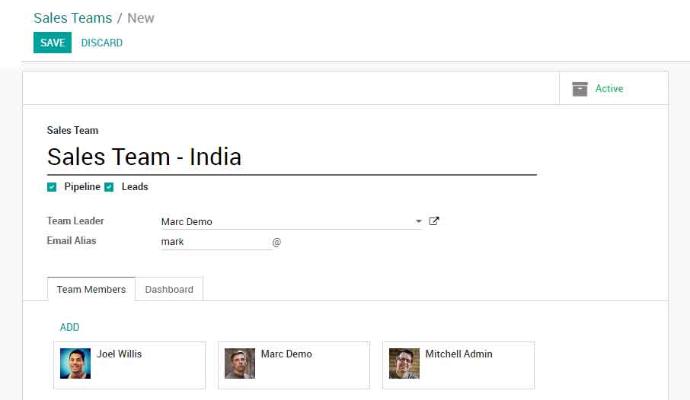This screenshot has width=690, height=400.
Task: Click Mitchell Admin avatar photo
Action: [404, 363]
